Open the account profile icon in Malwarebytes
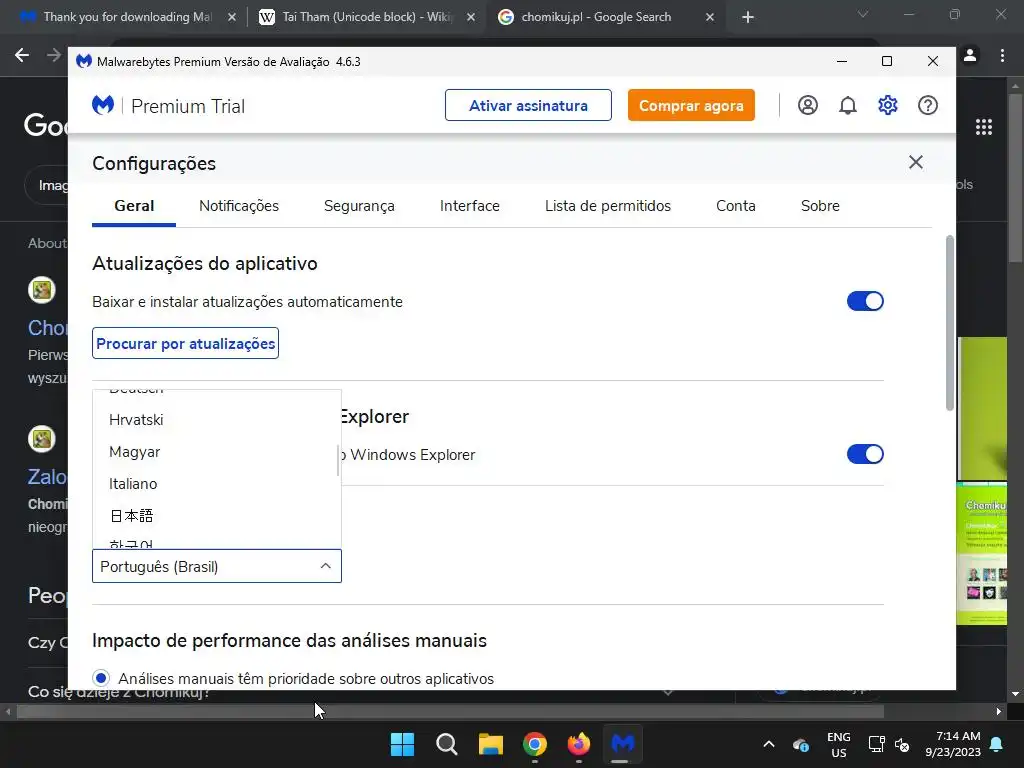The image size is (1024, 768). click(808, 105)
